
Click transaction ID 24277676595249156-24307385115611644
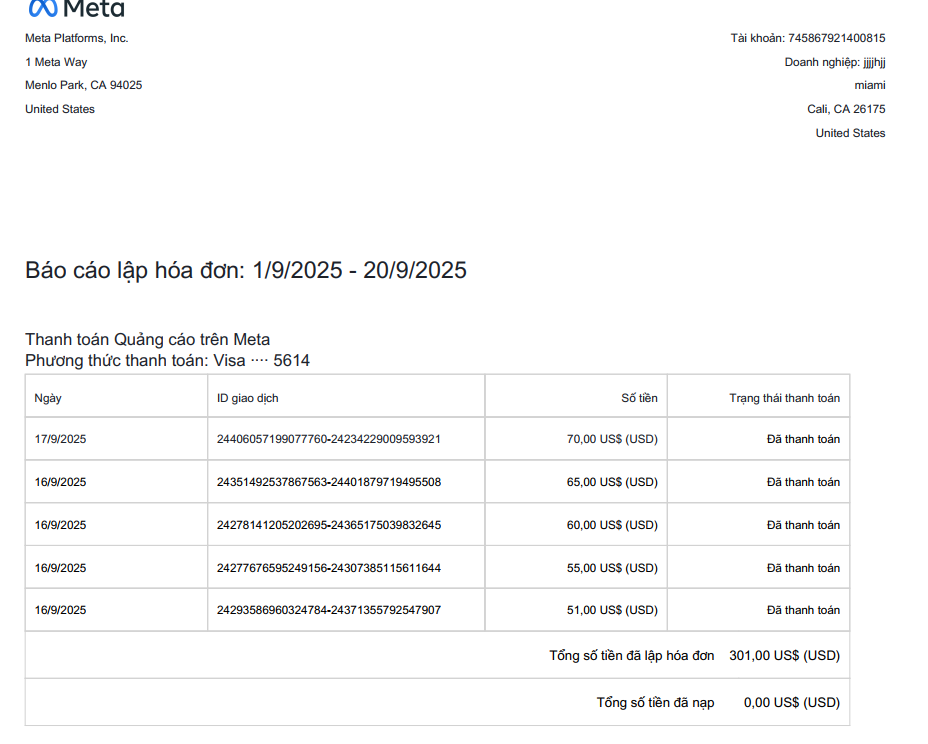point(329,568)
